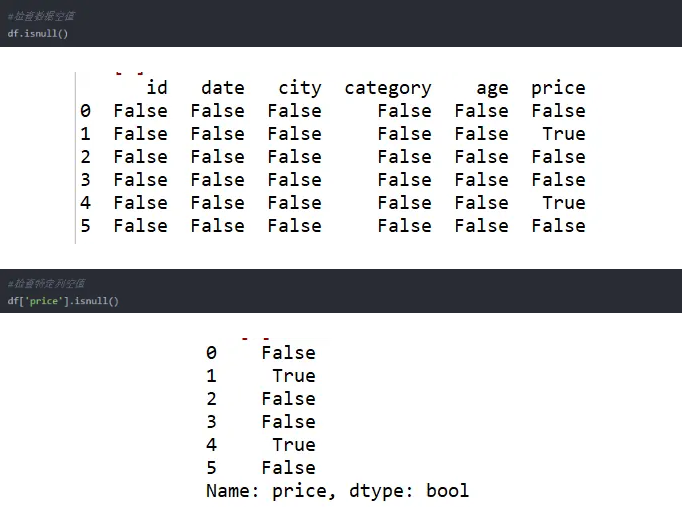This screenshot has height=507, width=682.
Task: Click the 'Name: price, dtype: bool' line
Action: pyautogui.click(x=338, y=491)
